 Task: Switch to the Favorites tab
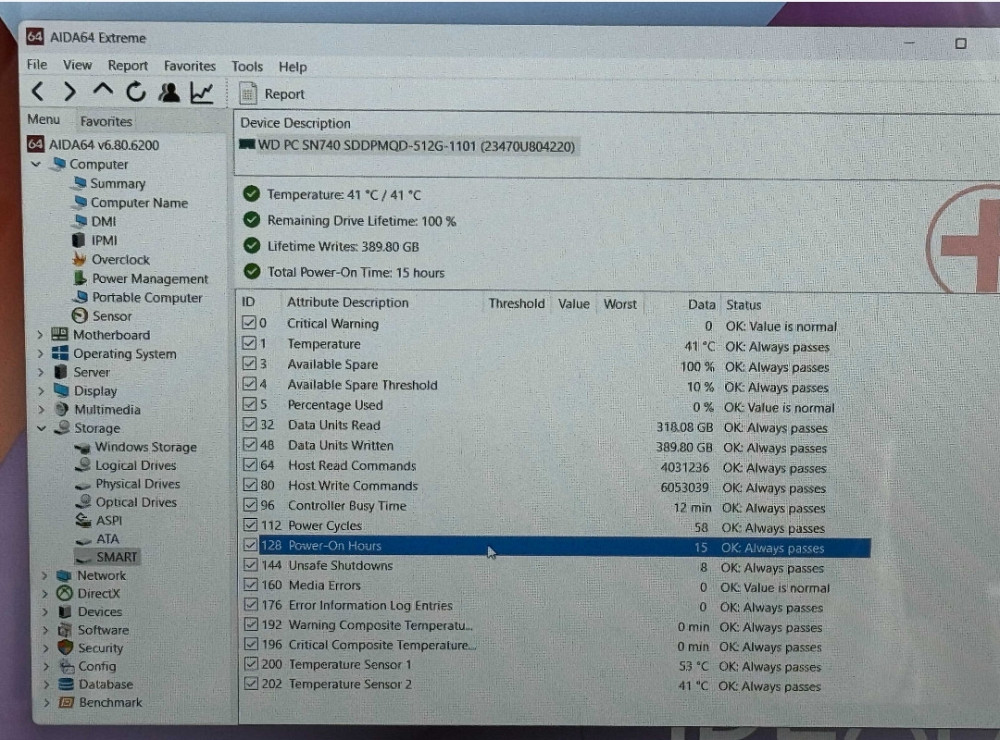coord(106,121)
